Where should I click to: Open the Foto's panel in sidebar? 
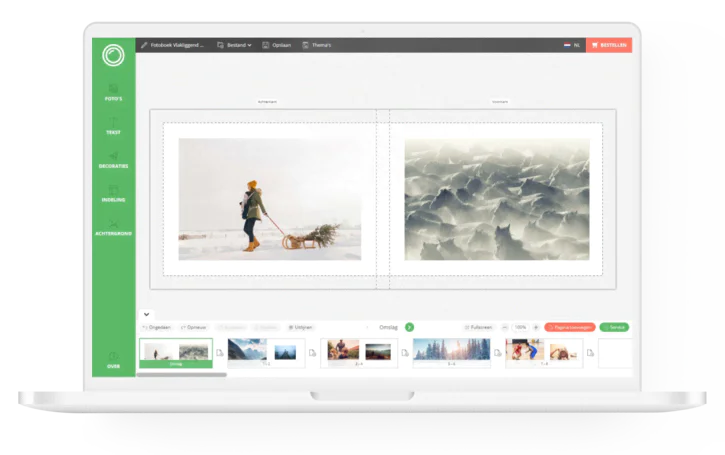point(113,93)
